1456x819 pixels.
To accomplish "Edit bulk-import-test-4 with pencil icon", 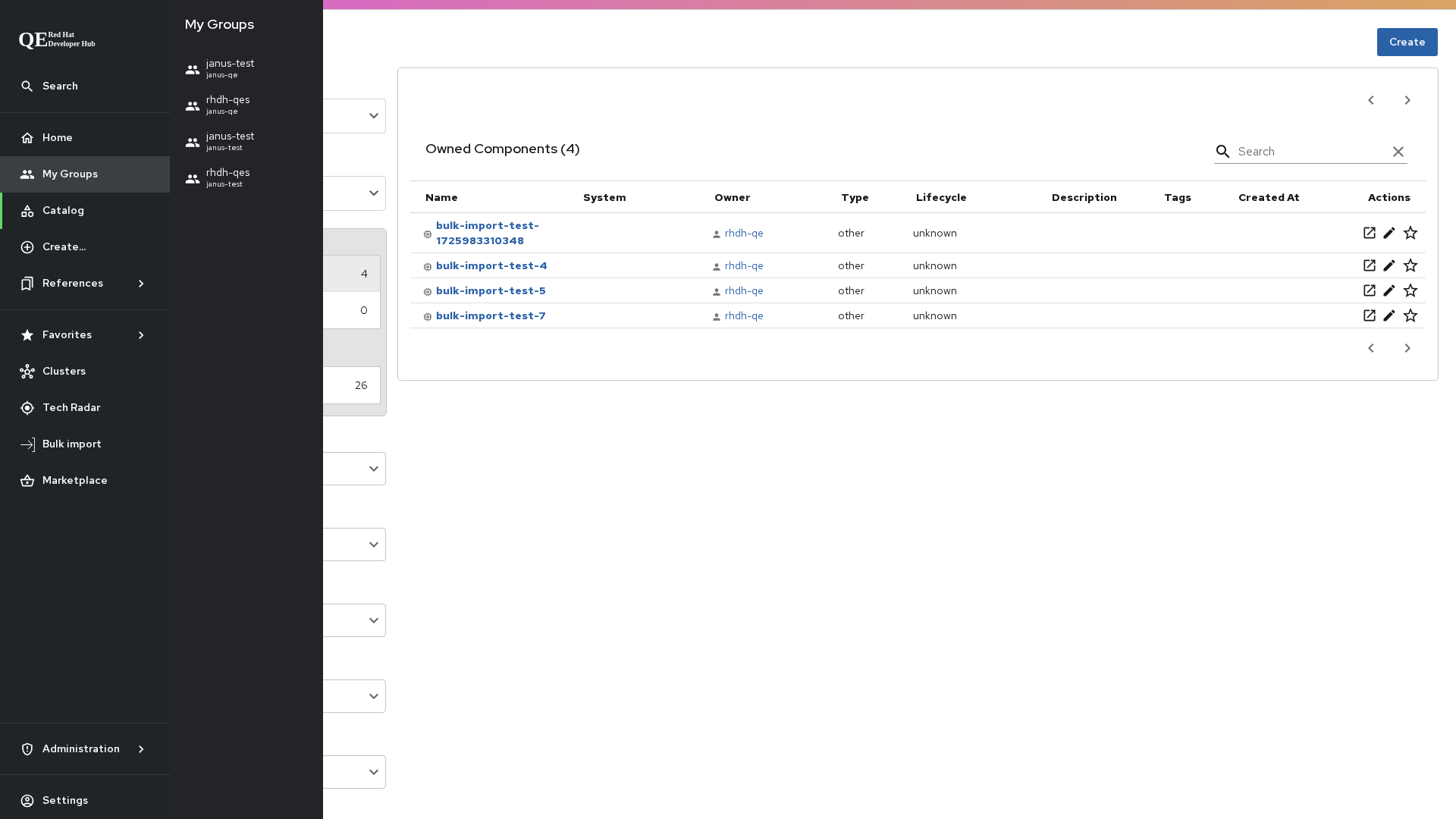I will tap(1389, 265).
